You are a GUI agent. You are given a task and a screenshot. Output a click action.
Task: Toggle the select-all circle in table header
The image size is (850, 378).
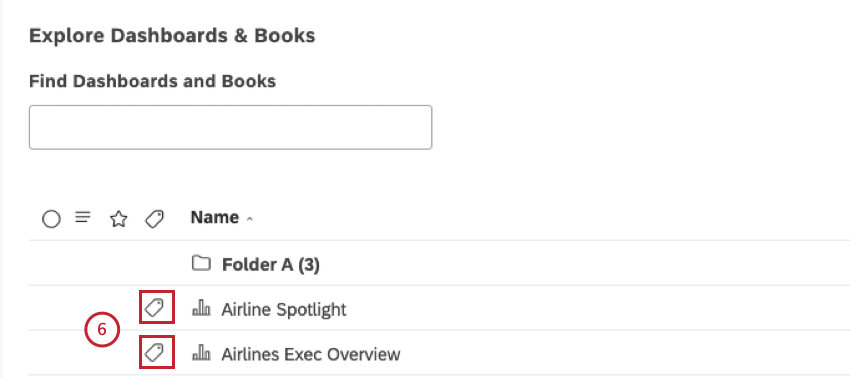[51, 219]
